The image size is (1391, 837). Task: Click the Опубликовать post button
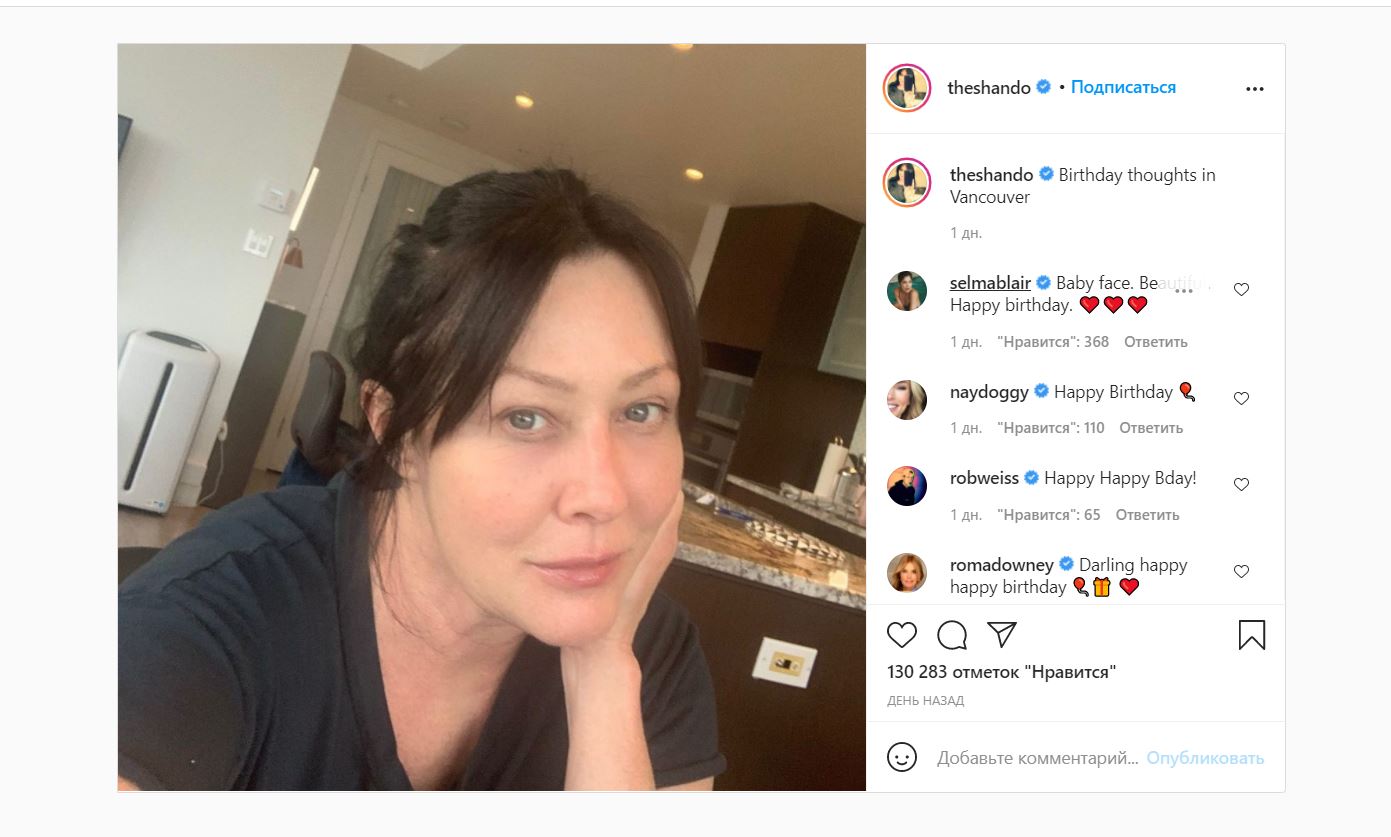pos(1205,758)
